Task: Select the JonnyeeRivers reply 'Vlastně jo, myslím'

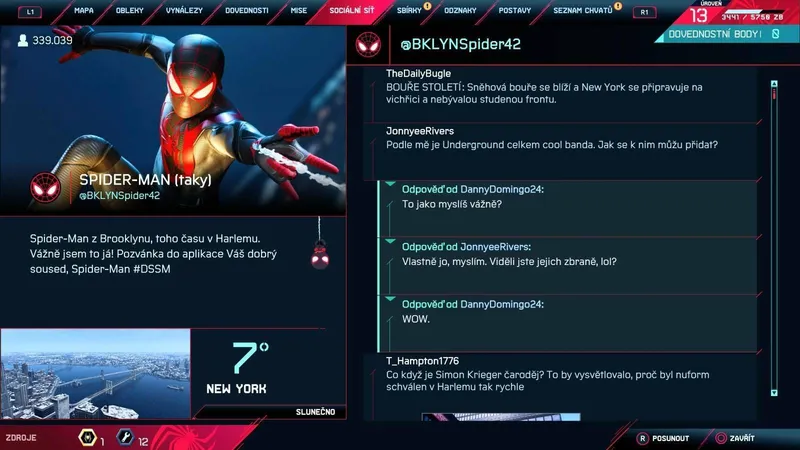Action: coord(567,266)
